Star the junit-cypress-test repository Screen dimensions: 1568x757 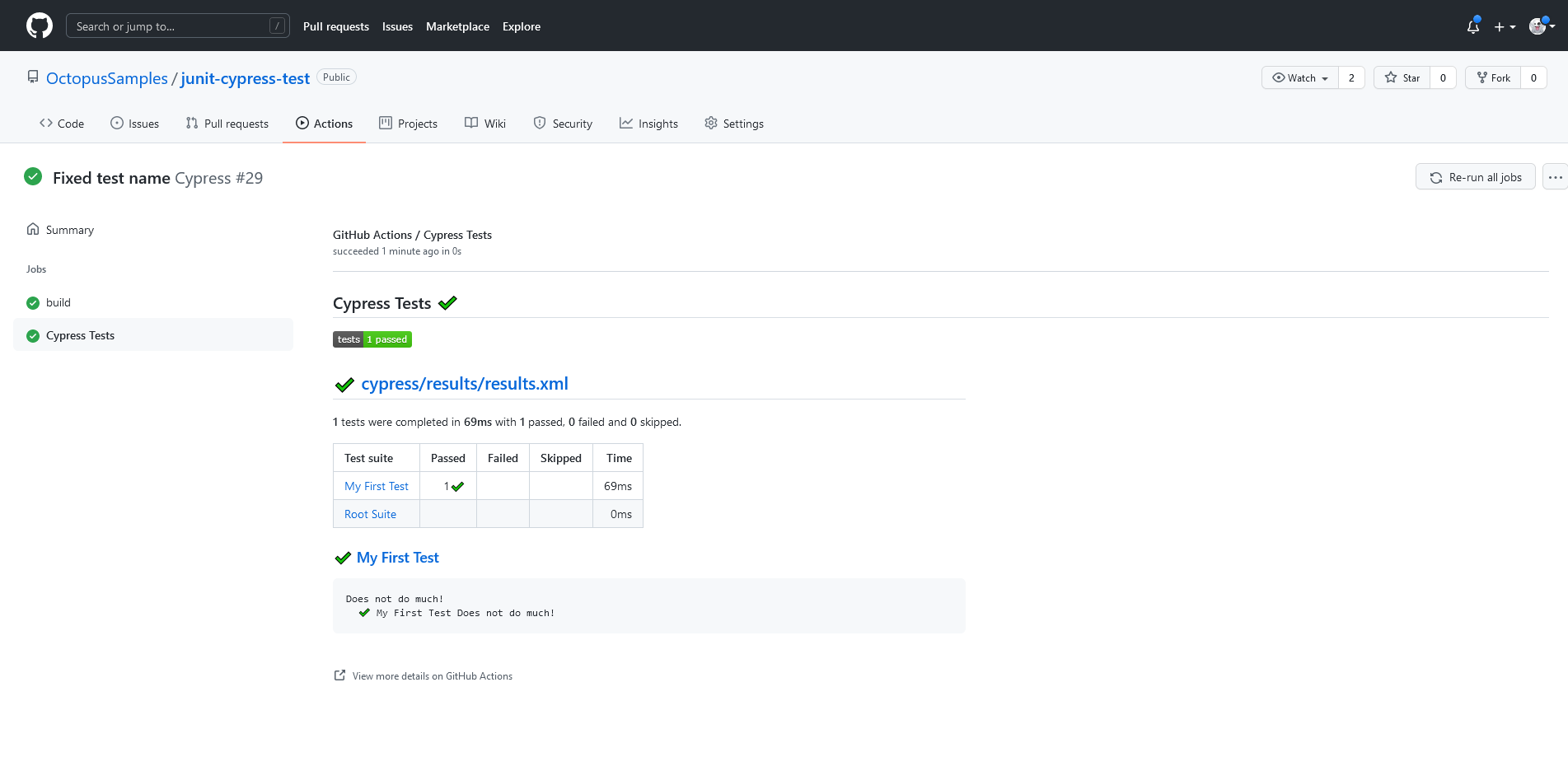pyautogui.click(x=1402, y=77)
